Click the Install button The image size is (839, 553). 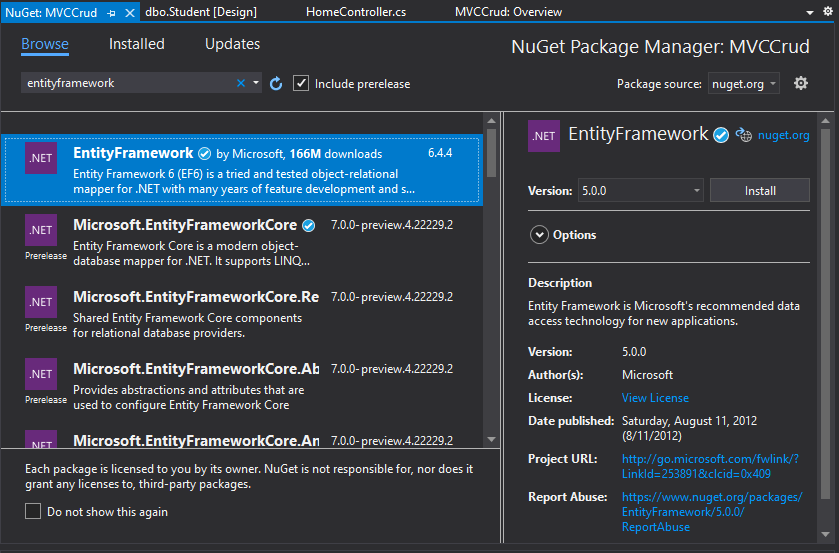coord(759,190)
